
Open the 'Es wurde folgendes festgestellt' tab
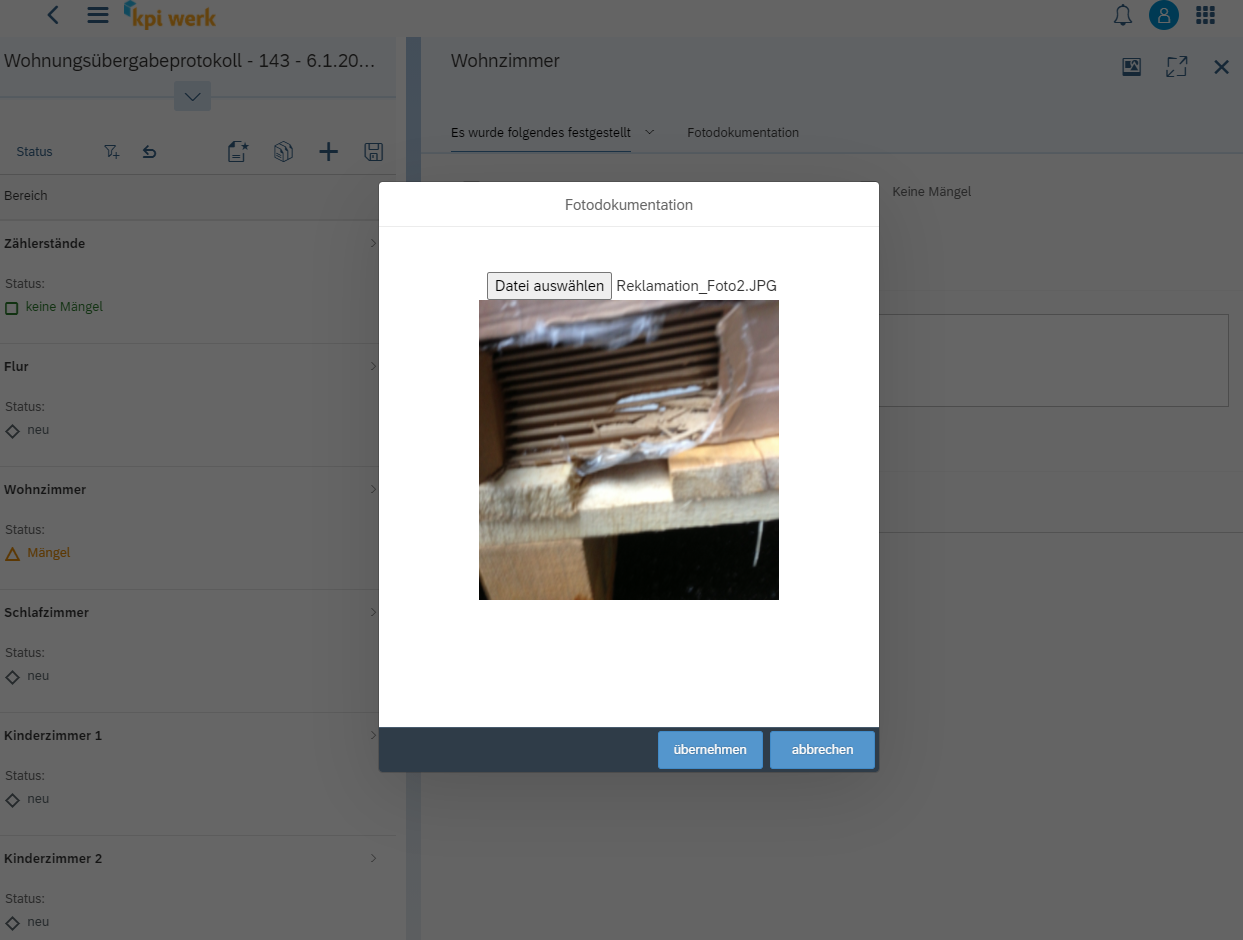[541, 132]
